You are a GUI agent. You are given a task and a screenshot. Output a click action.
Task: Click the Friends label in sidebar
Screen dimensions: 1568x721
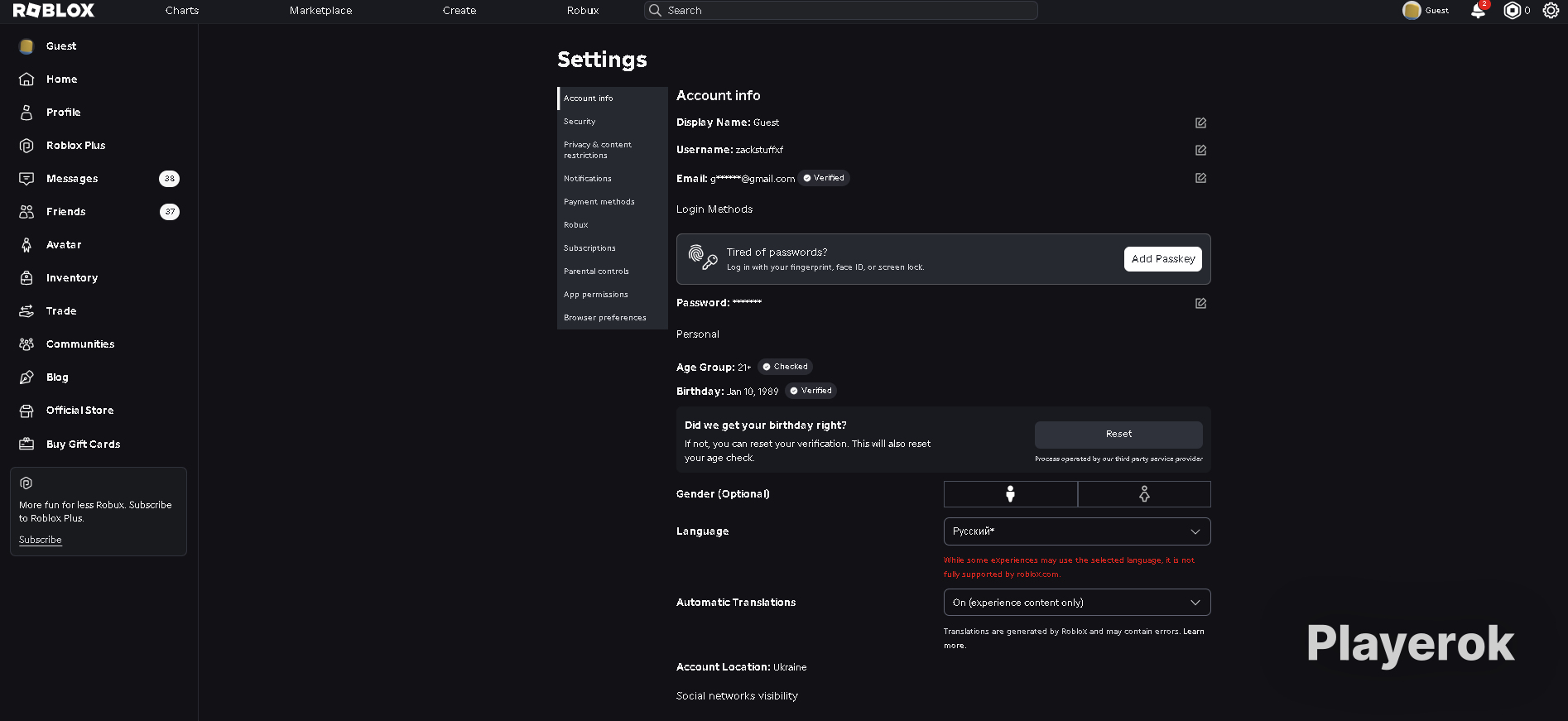point(66,212)
